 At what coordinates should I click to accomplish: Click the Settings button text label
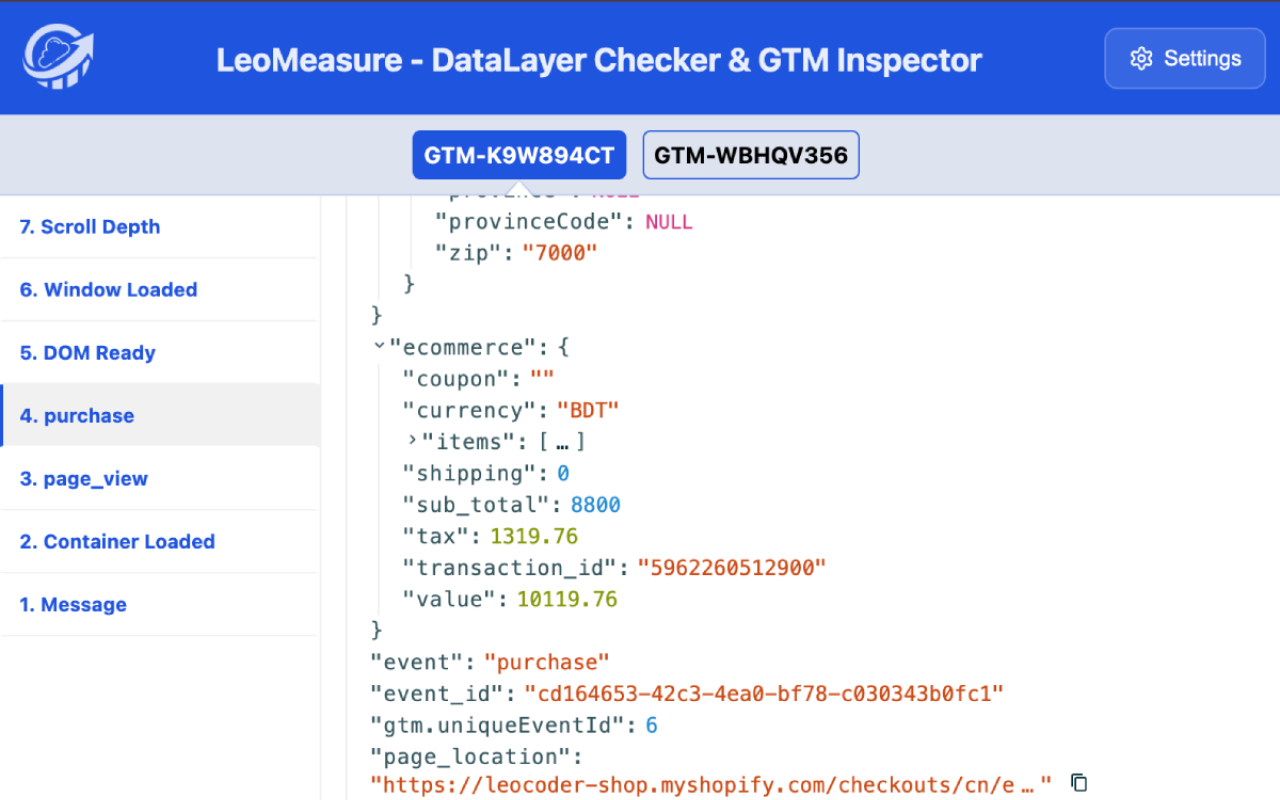pos(1203,58)
